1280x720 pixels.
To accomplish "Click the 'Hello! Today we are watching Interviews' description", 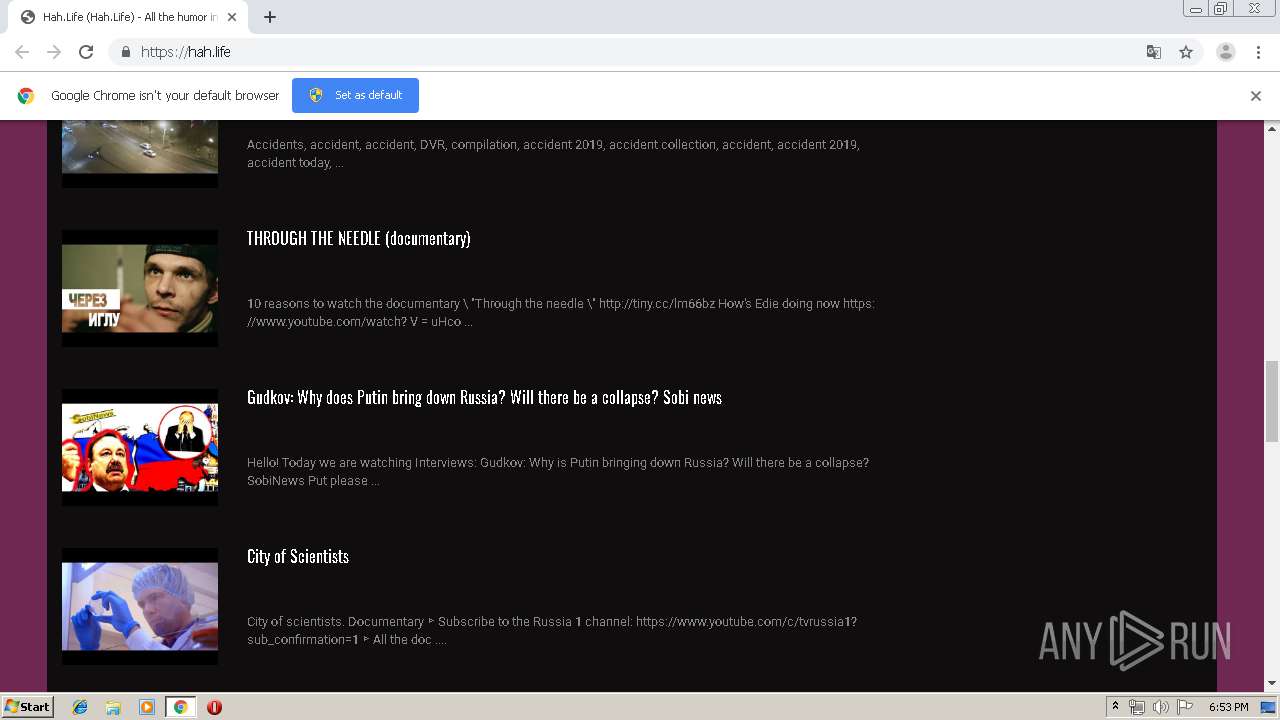I will (x=558, y=471).
